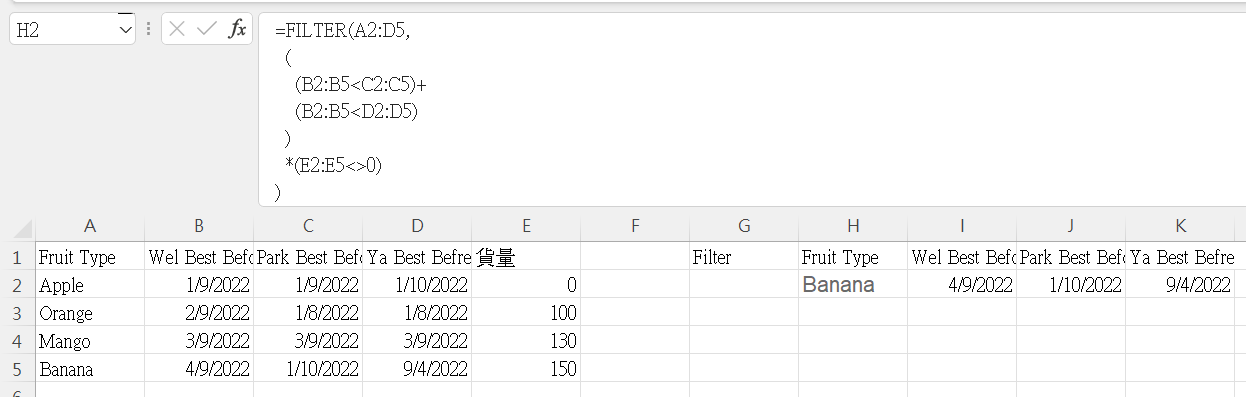The width and height of the screenshot is (1246, 397).
Task: Select column A header
Action: [x=90, y=227]
